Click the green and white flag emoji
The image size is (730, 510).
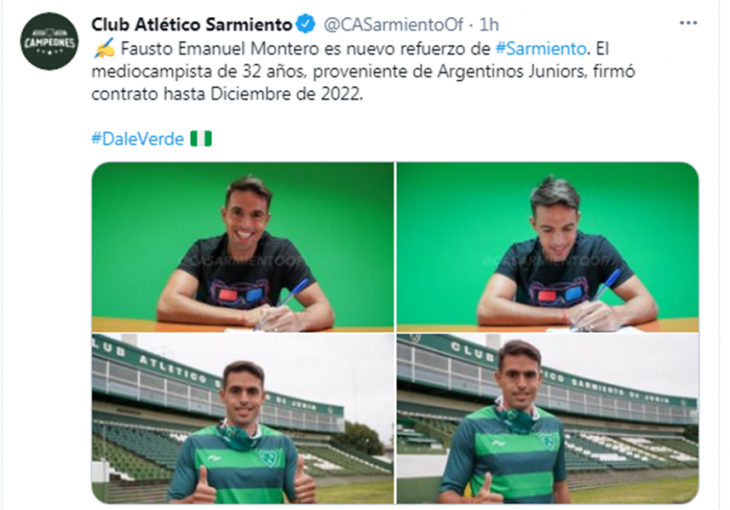[201, 139]
